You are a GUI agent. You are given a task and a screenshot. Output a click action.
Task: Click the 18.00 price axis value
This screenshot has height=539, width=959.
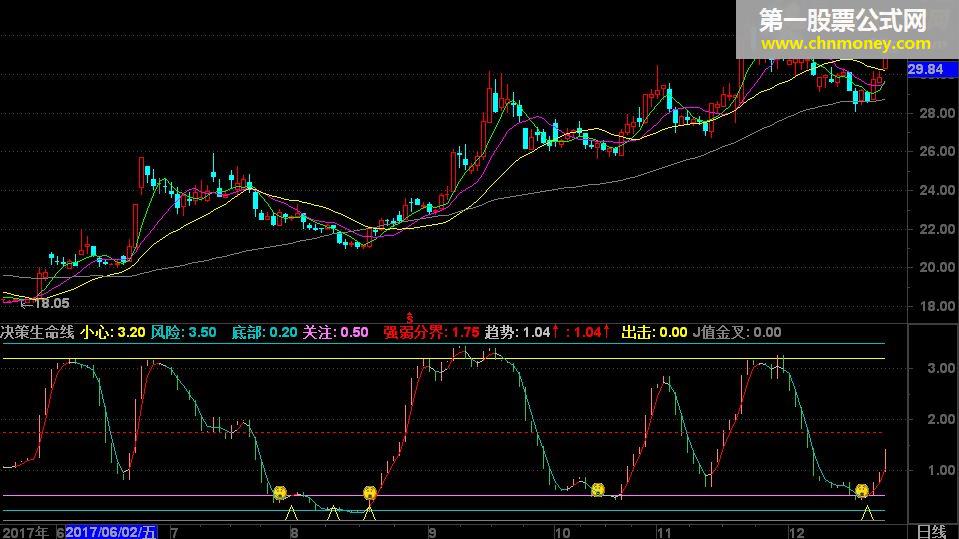pos(936,306)
